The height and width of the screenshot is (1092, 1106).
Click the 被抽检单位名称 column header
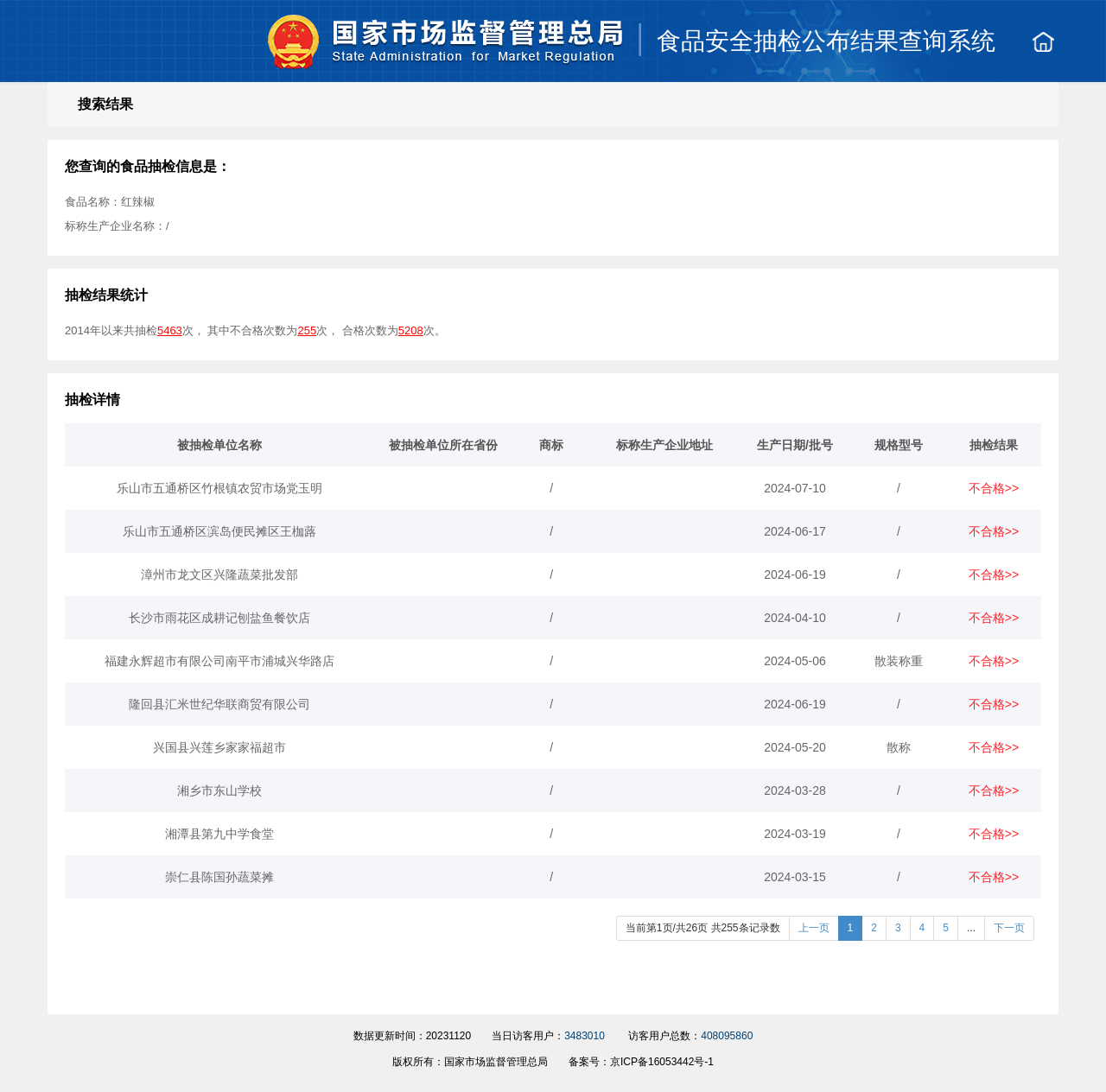(219, 446)
